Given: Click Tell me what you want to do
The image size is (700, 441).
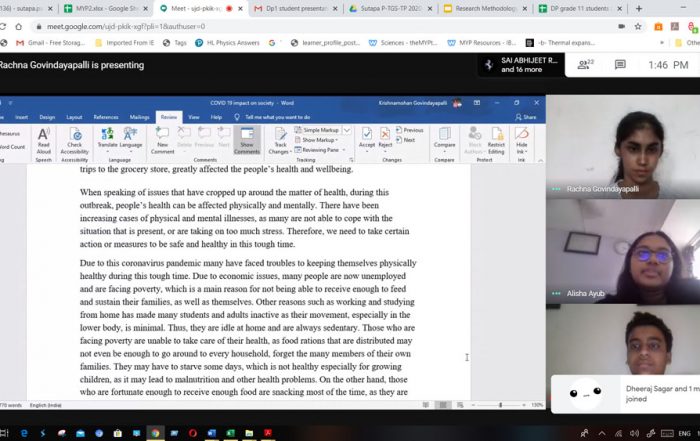Looking at the screenshot, I should click(272, 117).
